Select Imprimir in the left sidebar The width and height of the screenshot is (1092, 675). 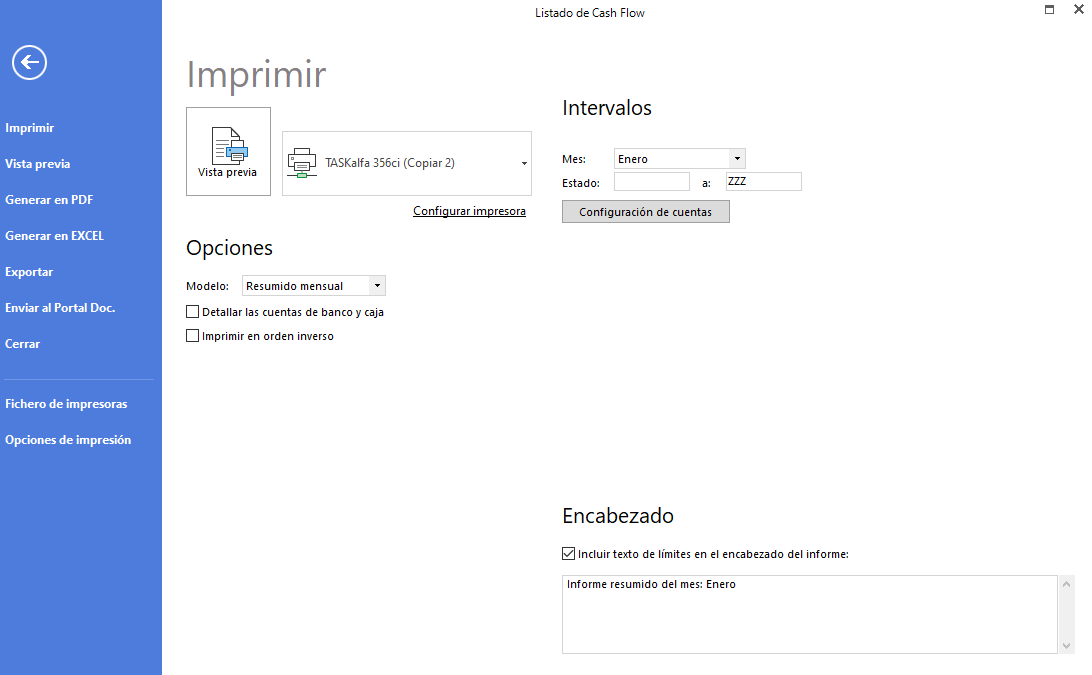[29, 127]
